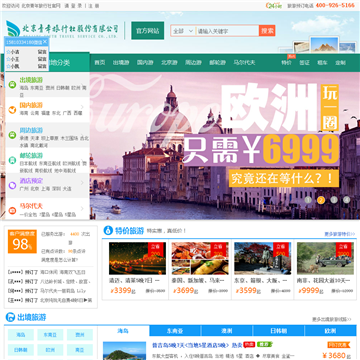Image resolution: width=360 pixels, height=360 pixels.
Task: Click the 日韩朝 filter tile in left panel
Action: (x=21, y=350)
